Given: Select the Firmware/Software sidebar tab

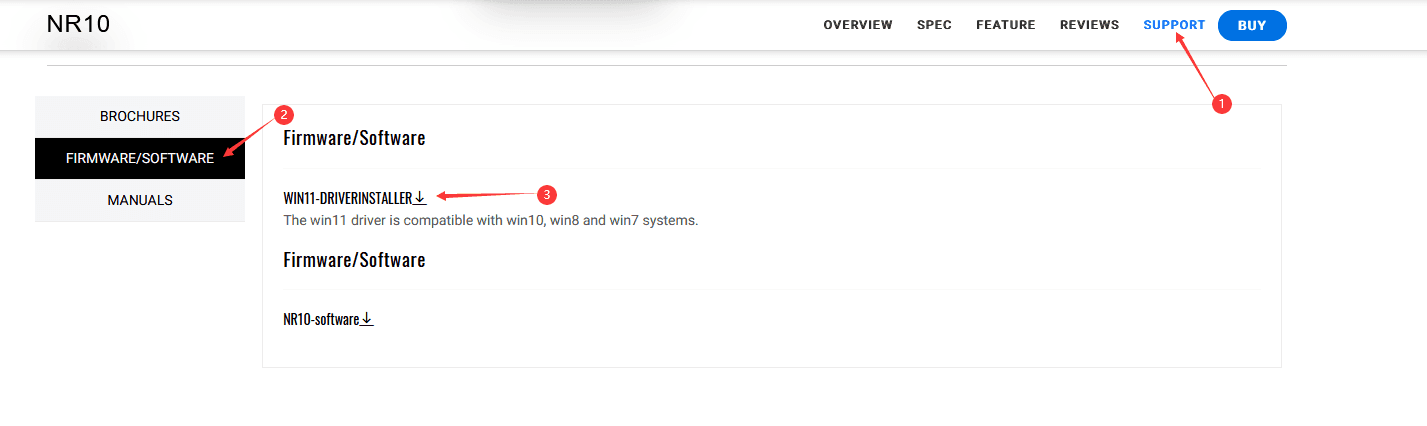Looking at the screenshot, I should coord(140,158).
